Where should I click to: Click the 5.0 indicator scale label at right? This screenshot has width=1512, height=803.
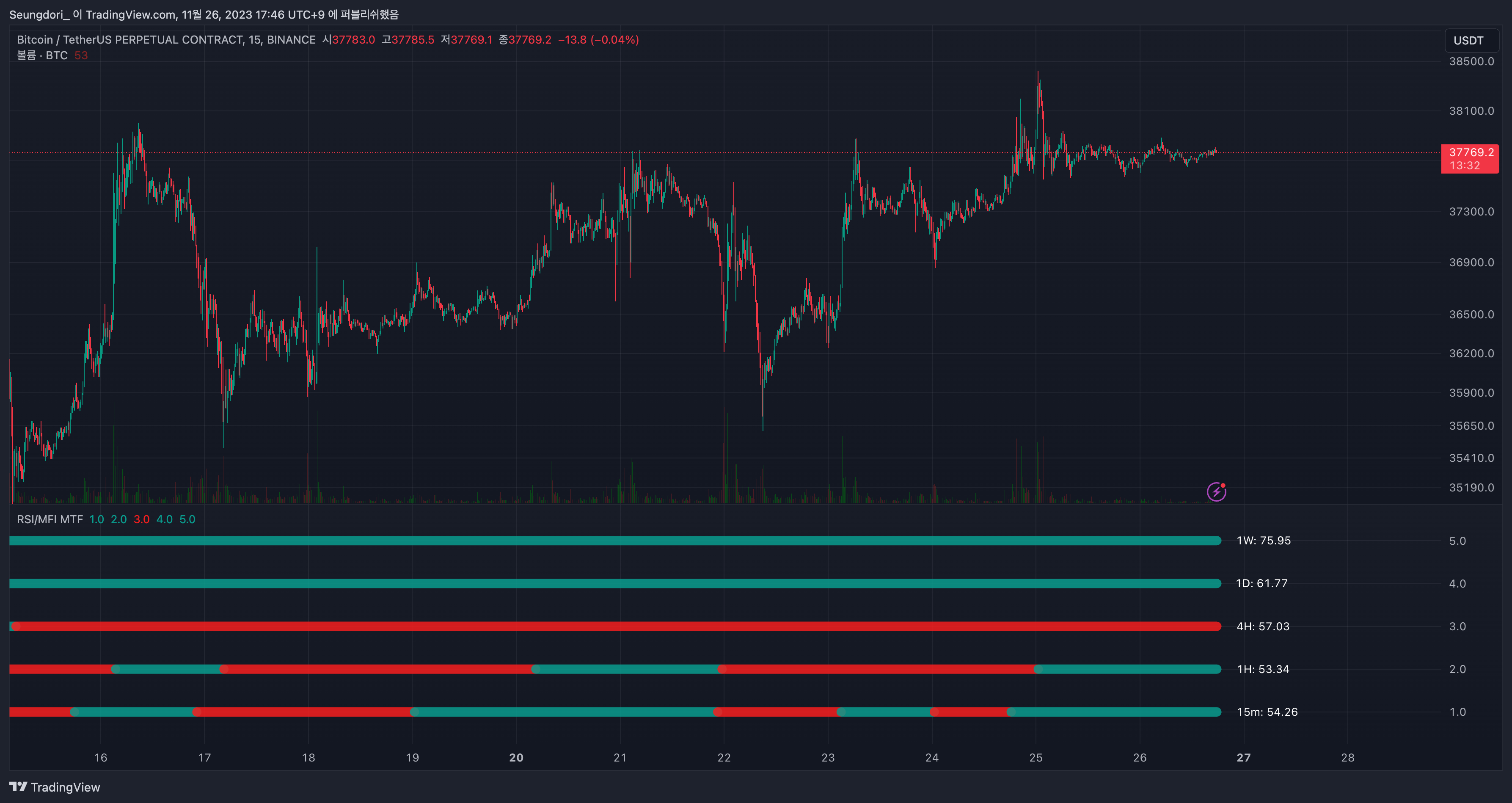[1457, 541]
